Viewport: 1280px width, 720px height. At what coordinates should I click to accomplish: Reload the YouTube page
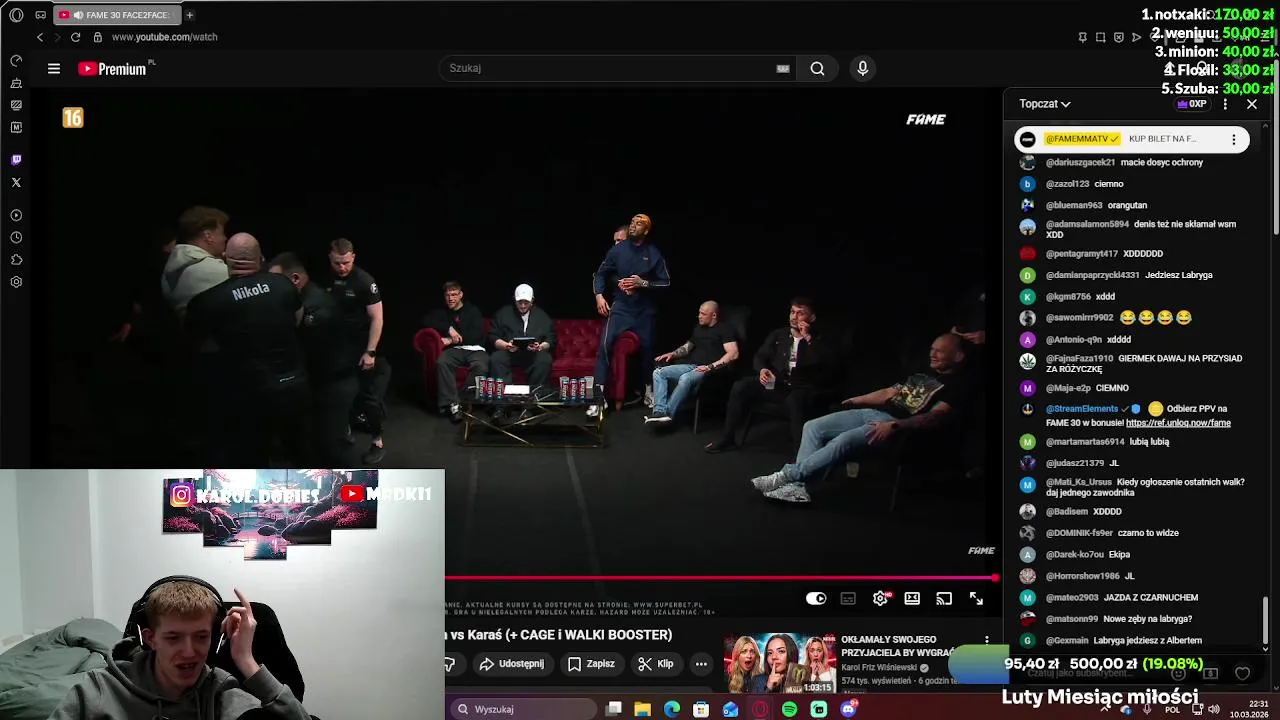(x=75, y=37)
